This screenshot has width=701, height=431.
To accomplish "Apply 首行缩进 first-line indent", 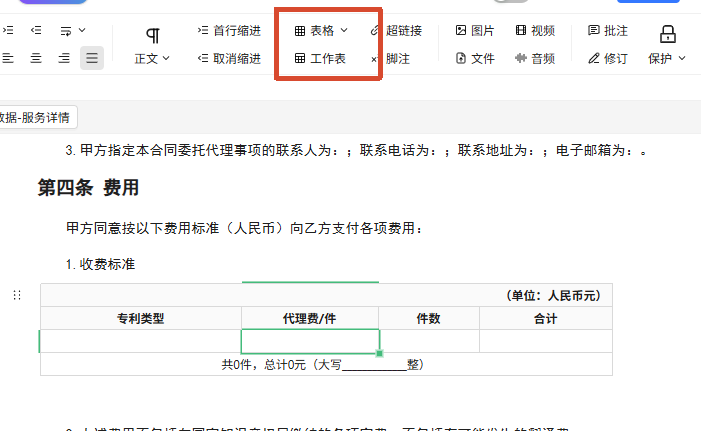I will click(x=229, y=31).
